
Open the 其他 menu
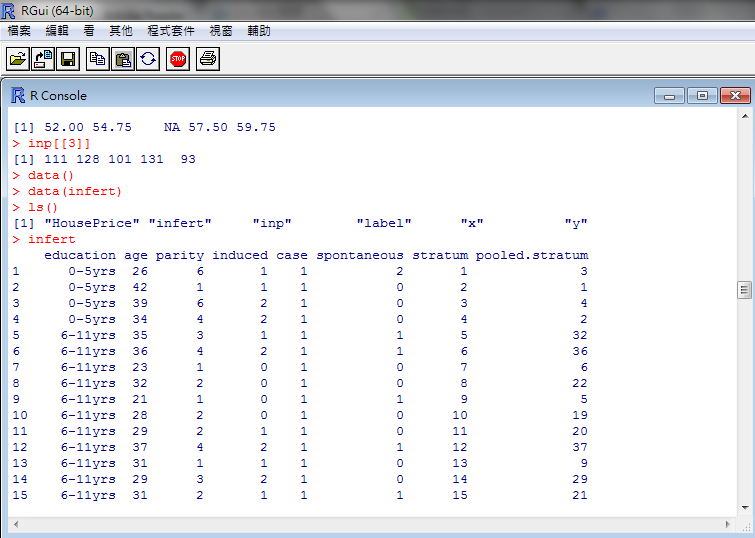tap(120, 31)
